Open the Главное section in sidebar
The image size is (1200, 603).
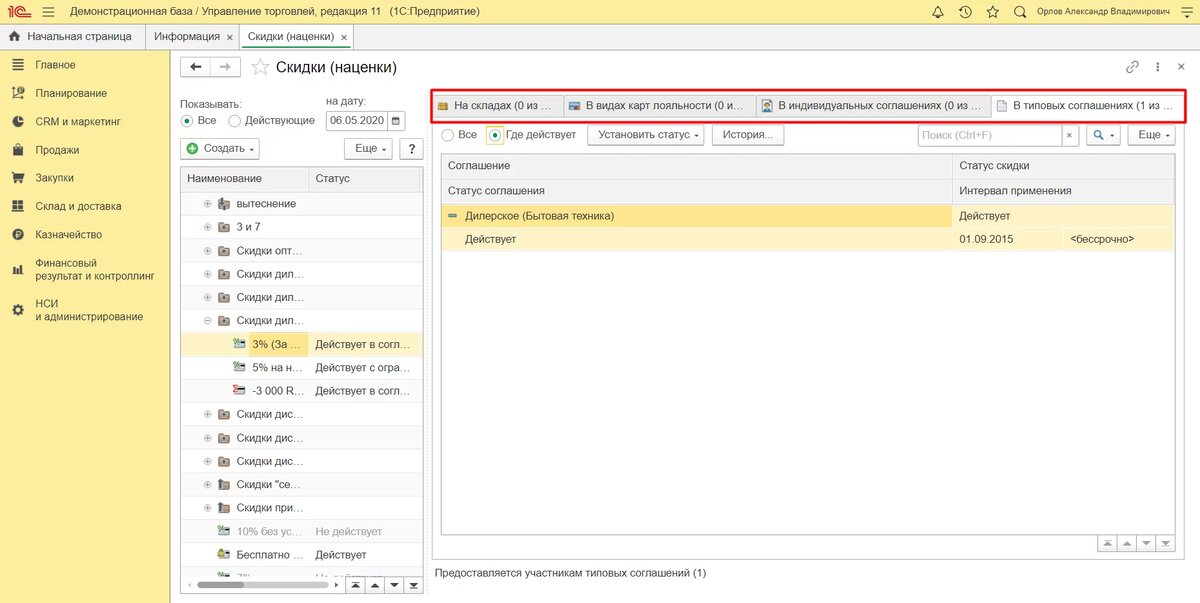[55, 65]
